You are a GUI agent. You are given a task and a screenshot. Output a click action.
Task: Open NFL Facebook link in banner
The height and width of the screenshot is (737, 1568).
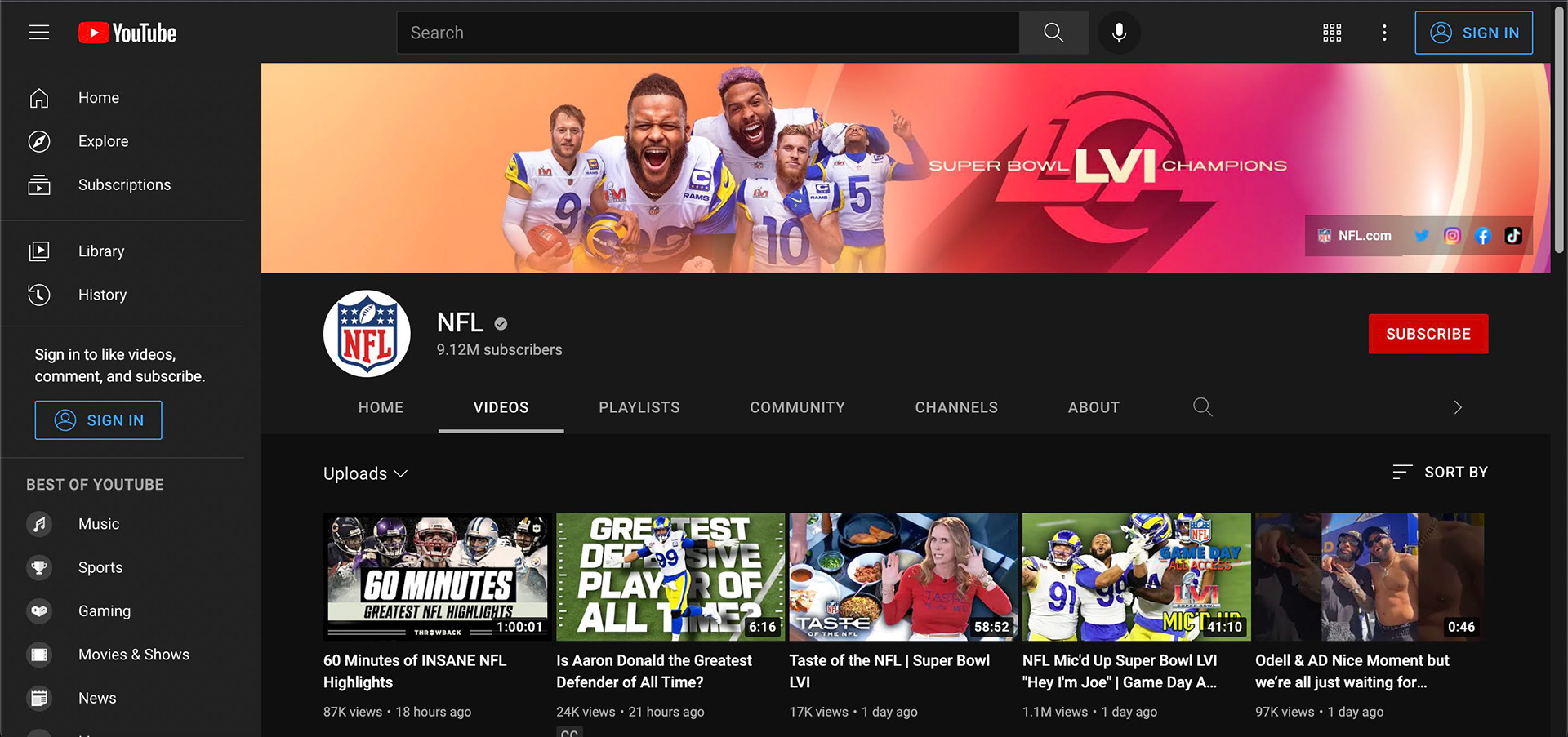pyautogui.click(x=1483, y=236)
